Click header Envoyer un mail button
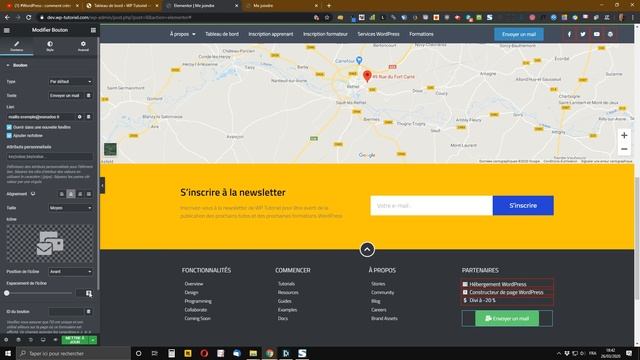The height and width of the screenshot is (360, 640). pyautogui.click(x=519, y=34)
